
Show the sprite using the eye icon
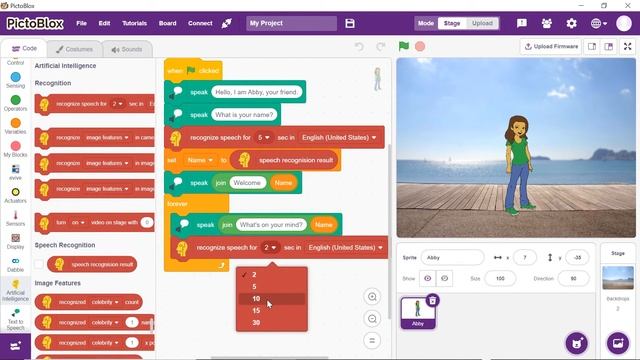(427, 278)
